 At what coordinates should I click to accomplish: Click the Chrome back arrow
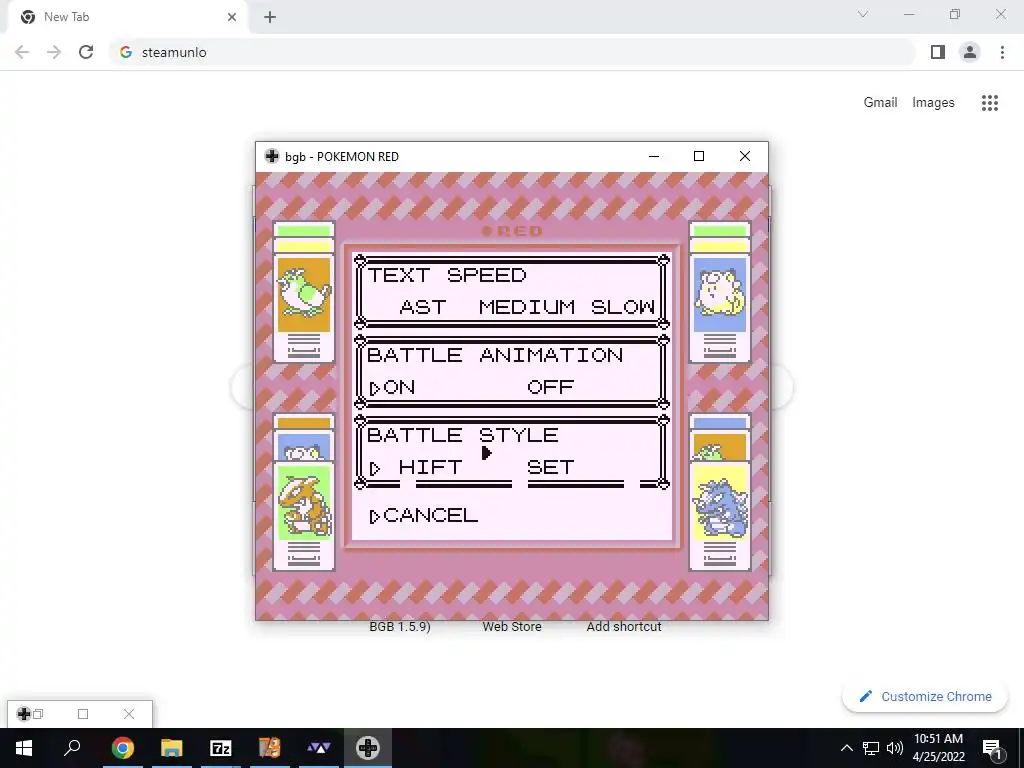click(x=22, y=52)
